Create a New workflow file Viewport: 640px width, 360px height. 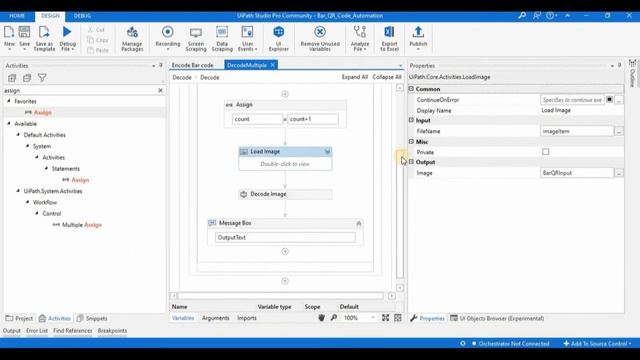point(9,38)
